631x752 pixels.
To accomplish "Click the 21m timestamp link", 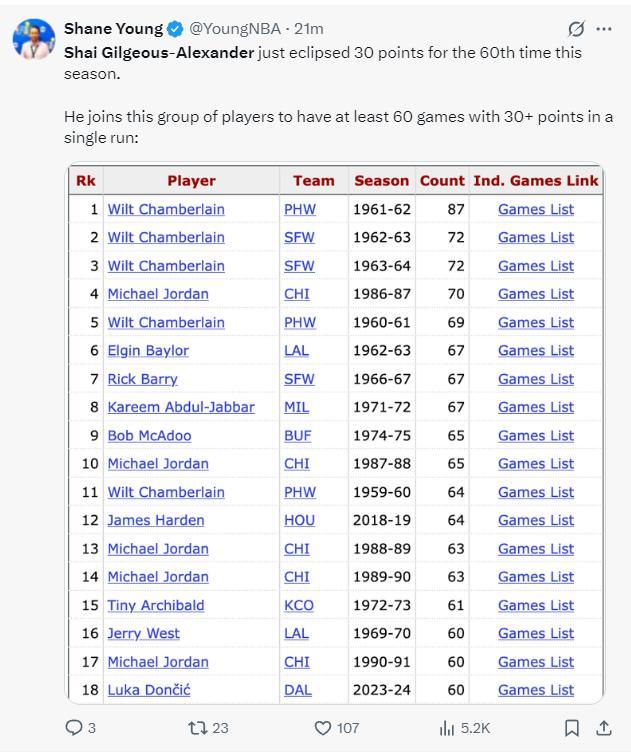I will tap(308, 29).
